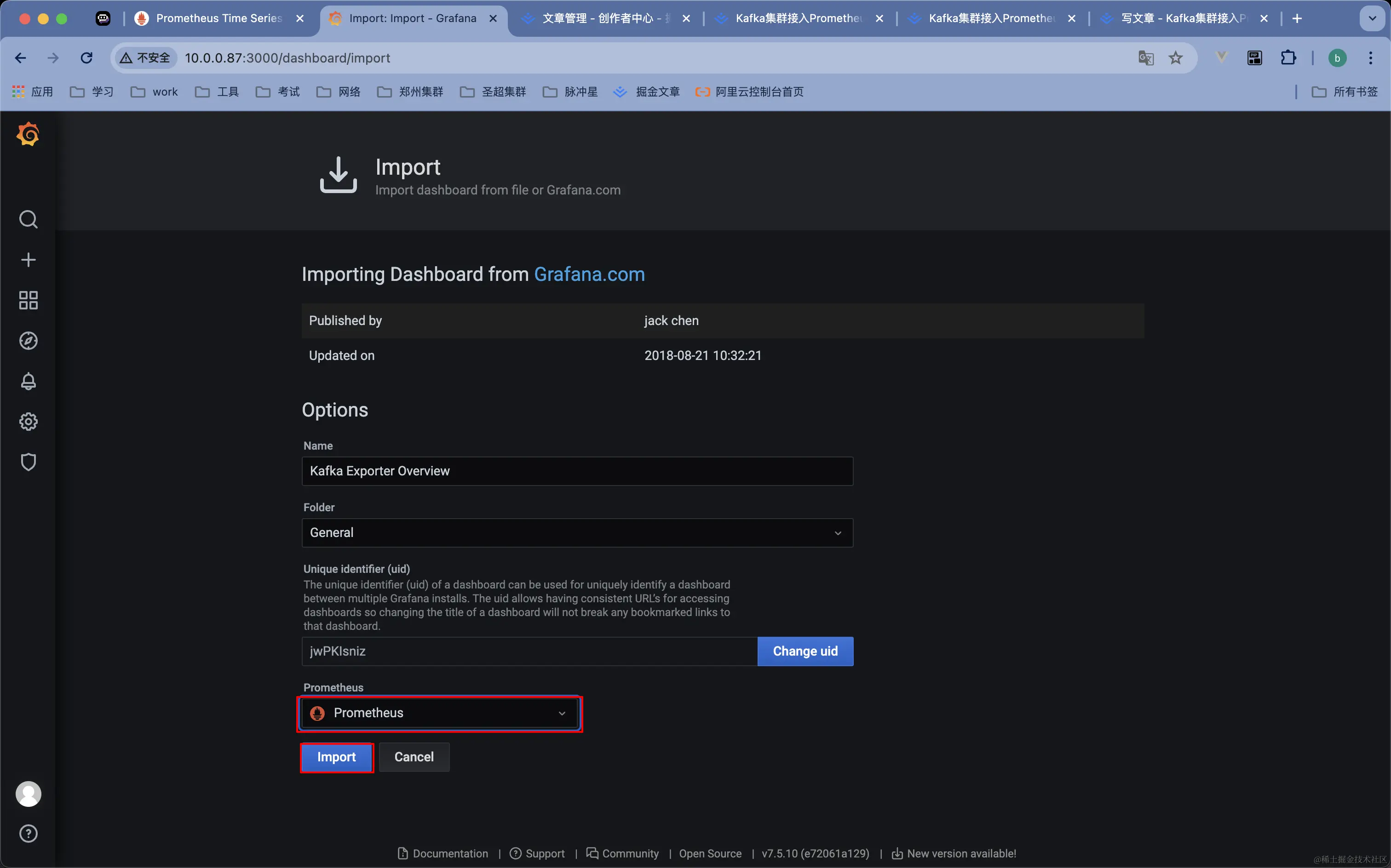Click the side panel icon in toolbar

pos(1254,58)
